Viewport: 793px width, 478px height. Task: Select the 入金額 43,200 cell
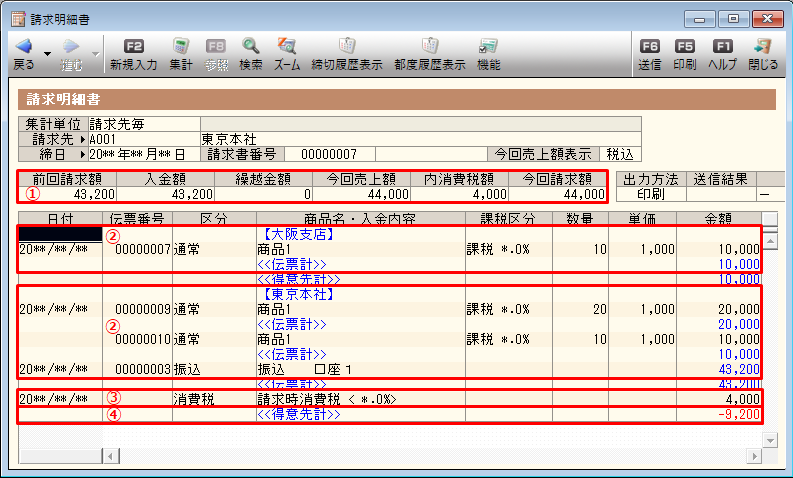(165, 194)
